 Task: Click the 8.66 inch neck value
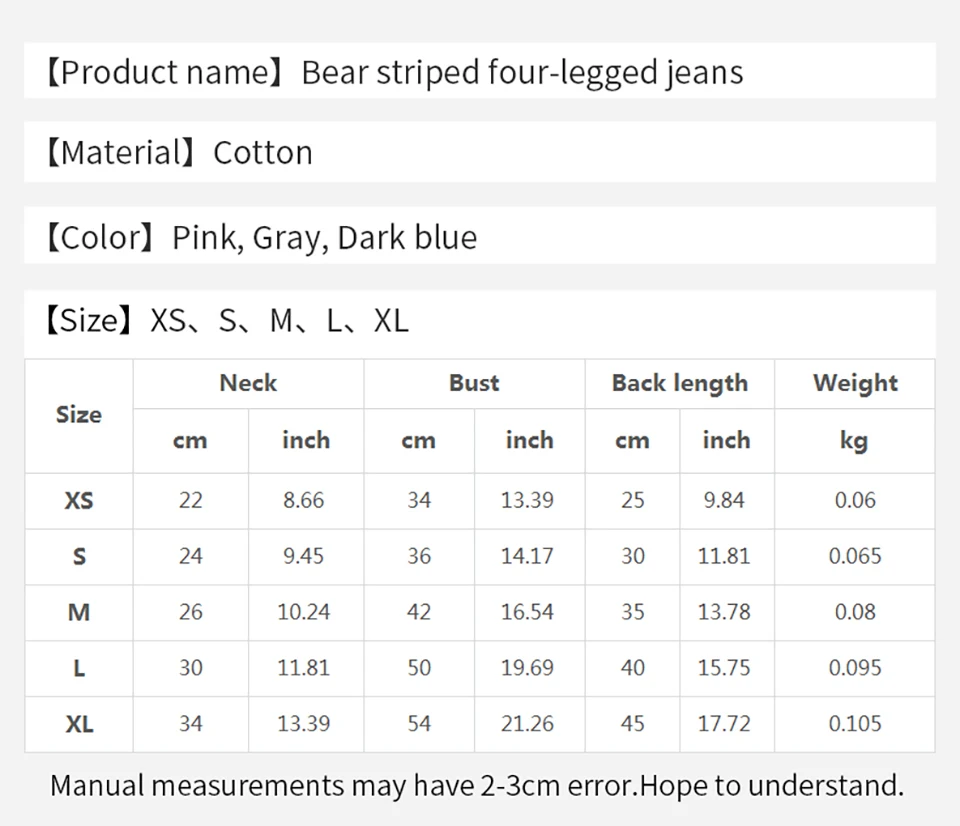point(304,500)
